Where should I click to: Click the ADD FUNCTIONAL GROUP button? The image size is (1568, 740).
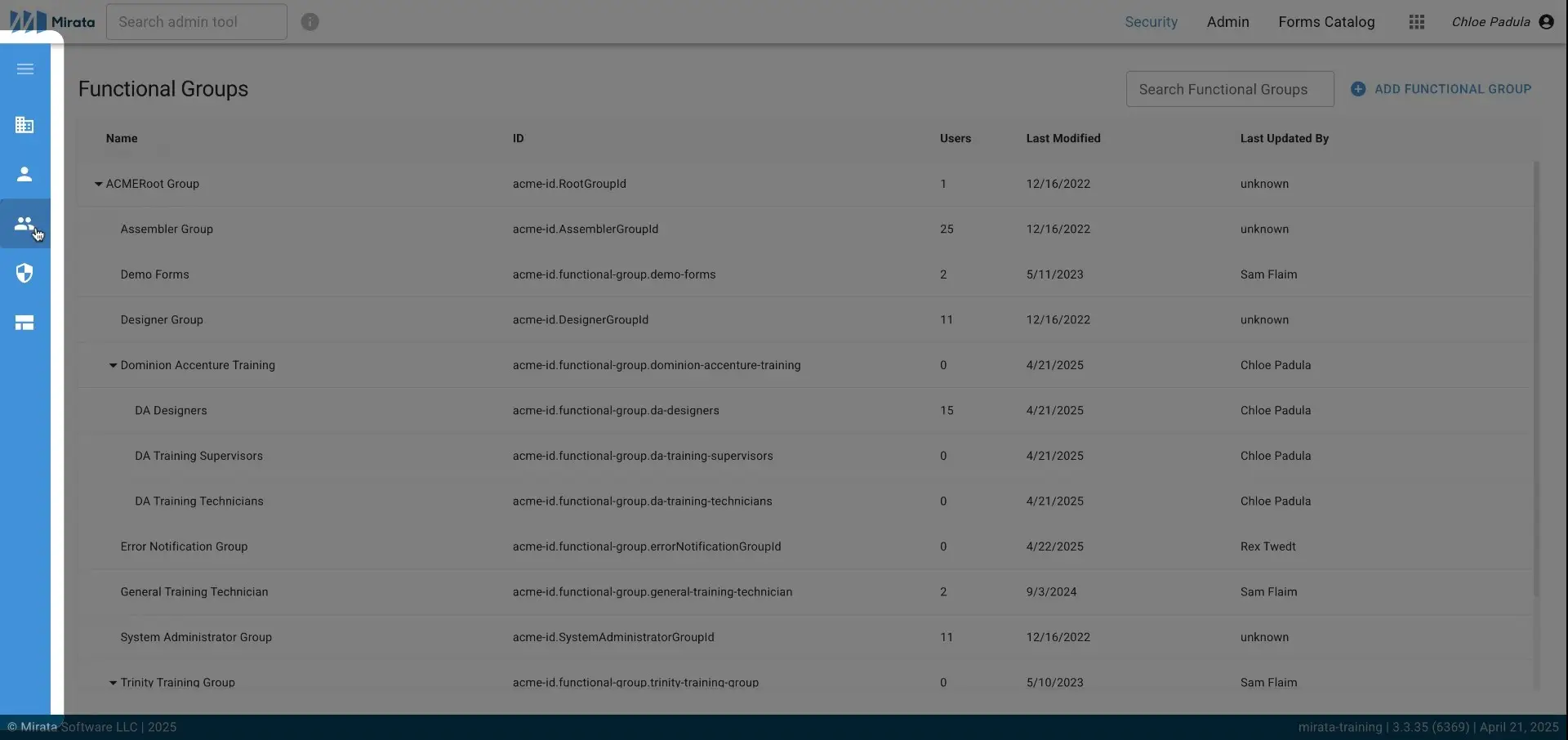pos(1441,88)
